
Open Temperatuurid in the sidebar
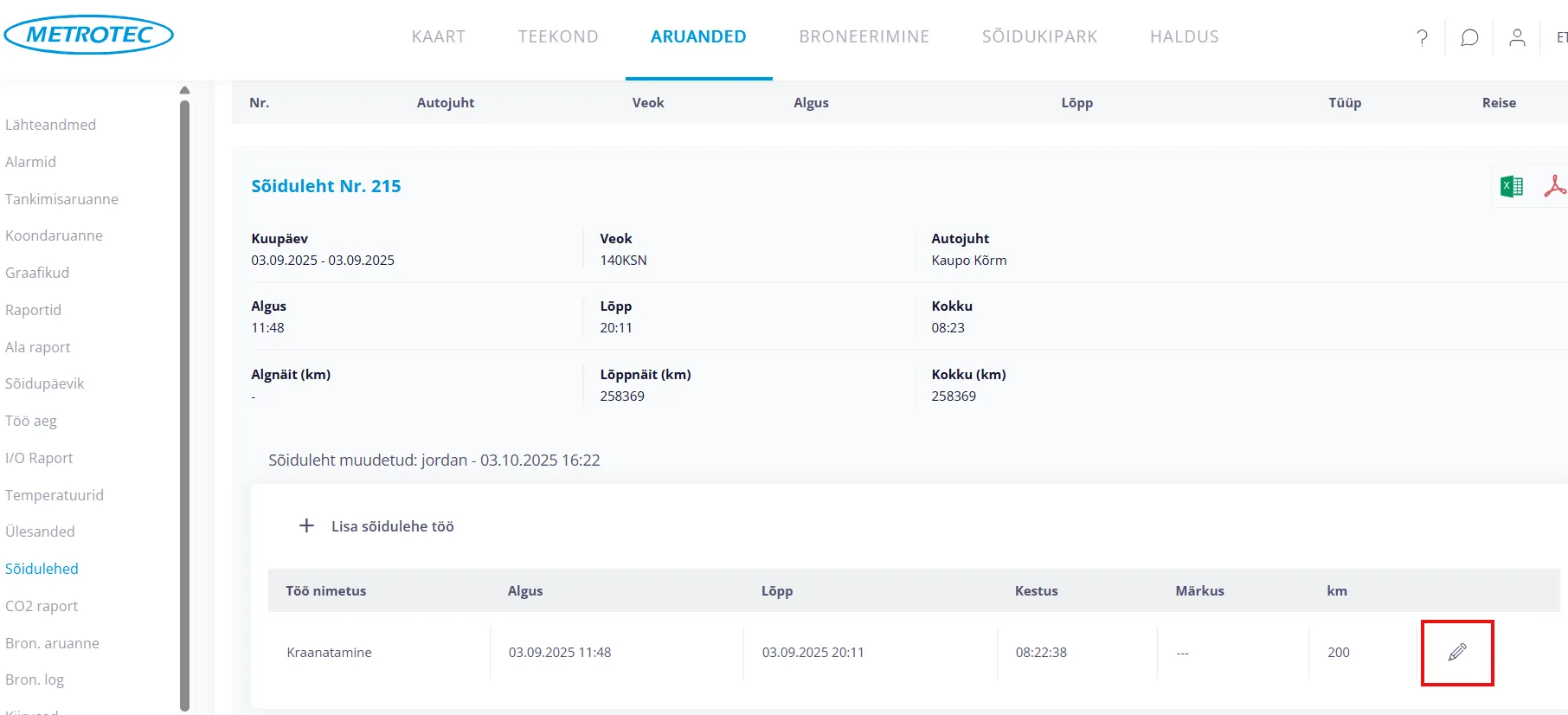coord(55,495)
